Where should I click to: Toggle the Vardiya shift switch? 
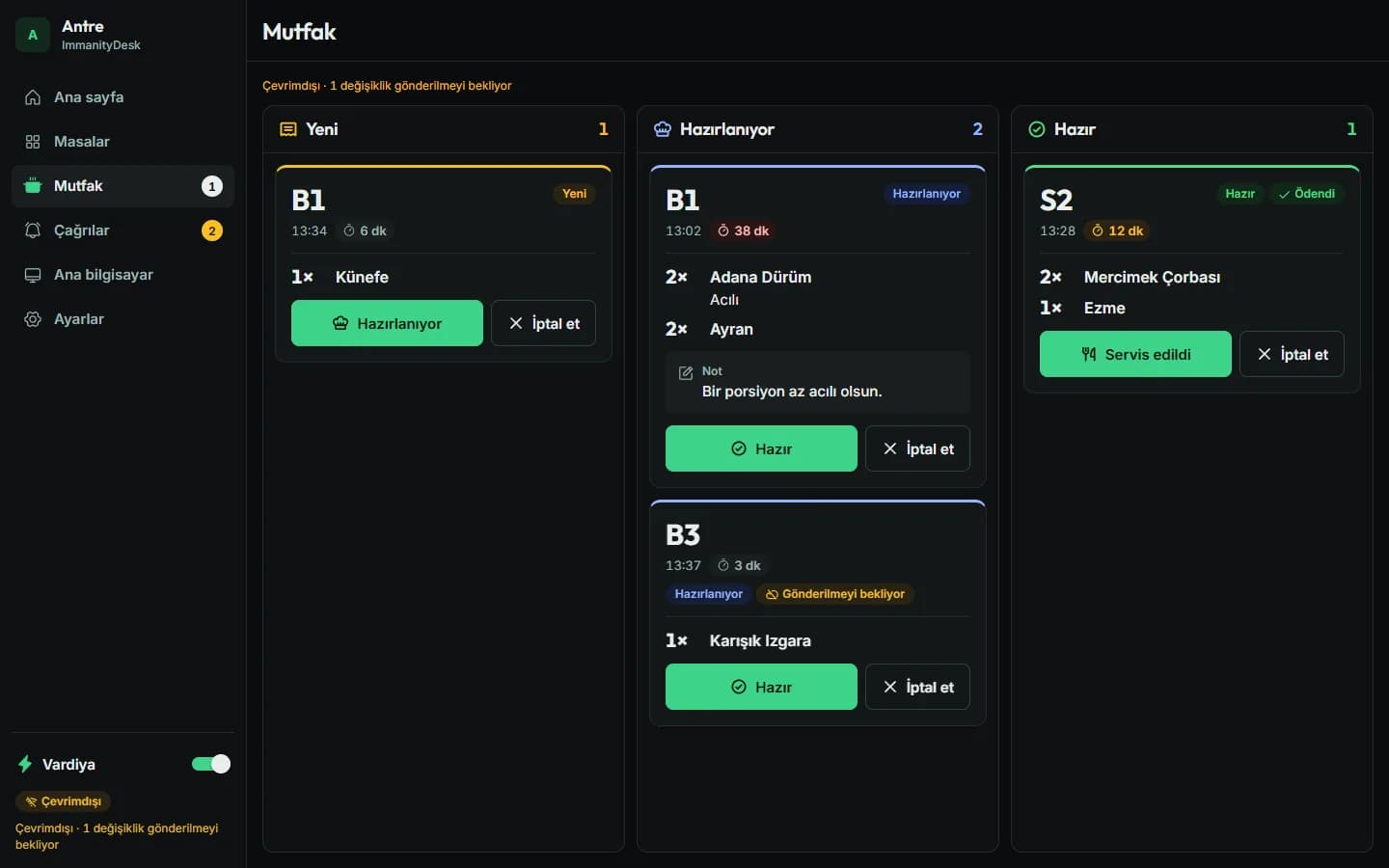tap(211, 764)
